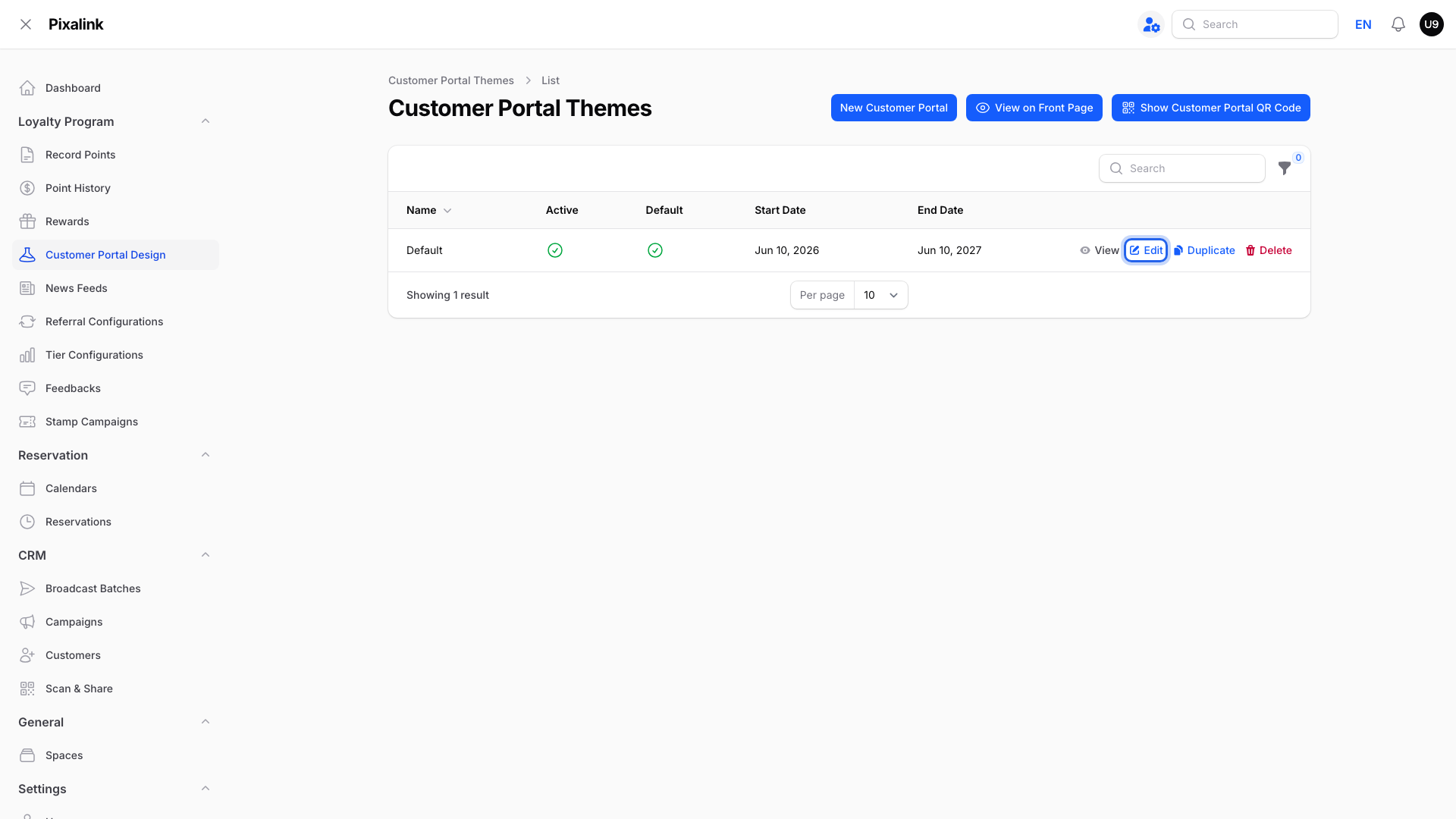The height and width of the screenshot is (819, 1456).
Task: Sort the table by Name column
Action: pos(428,210)
